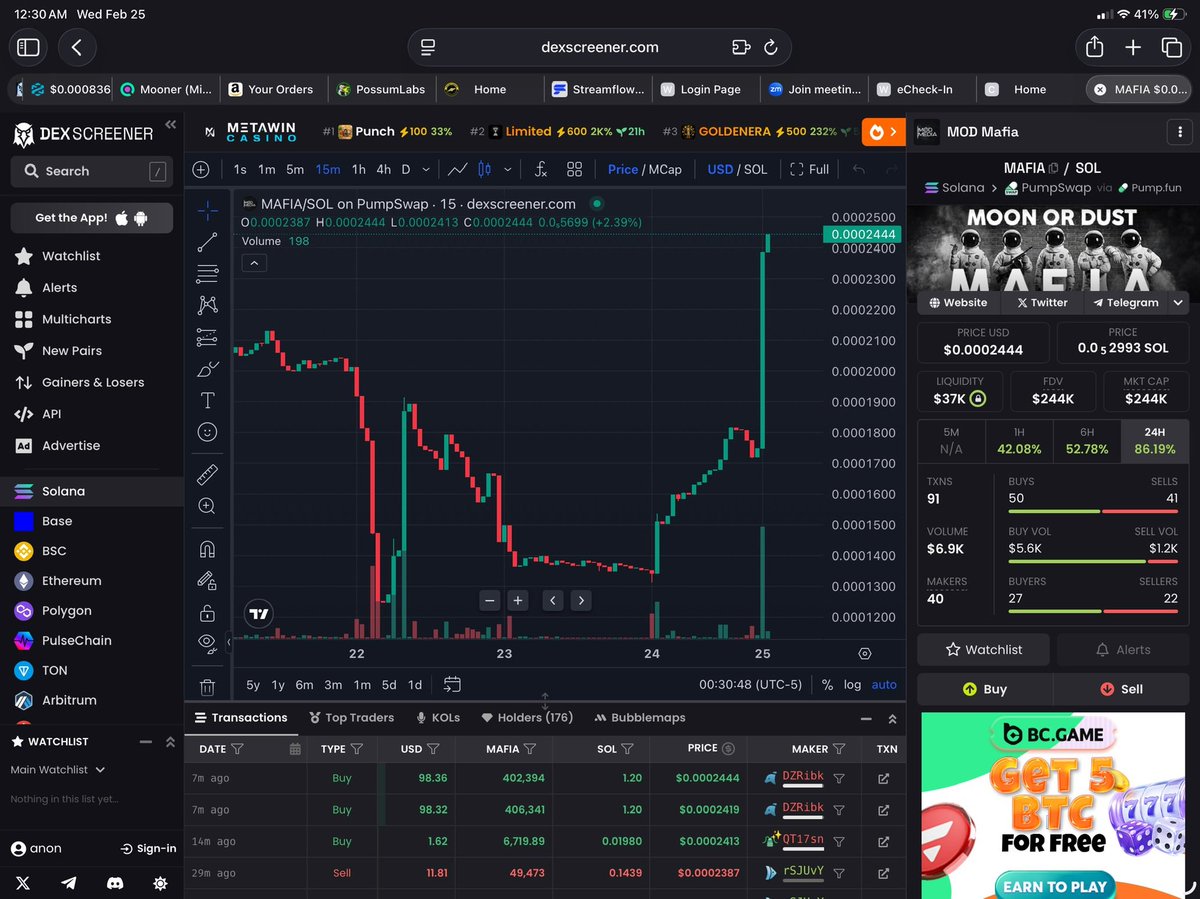This screenshot has height=899, width=1200.
Task: Open New Pairs page
Action: point(72,351)
